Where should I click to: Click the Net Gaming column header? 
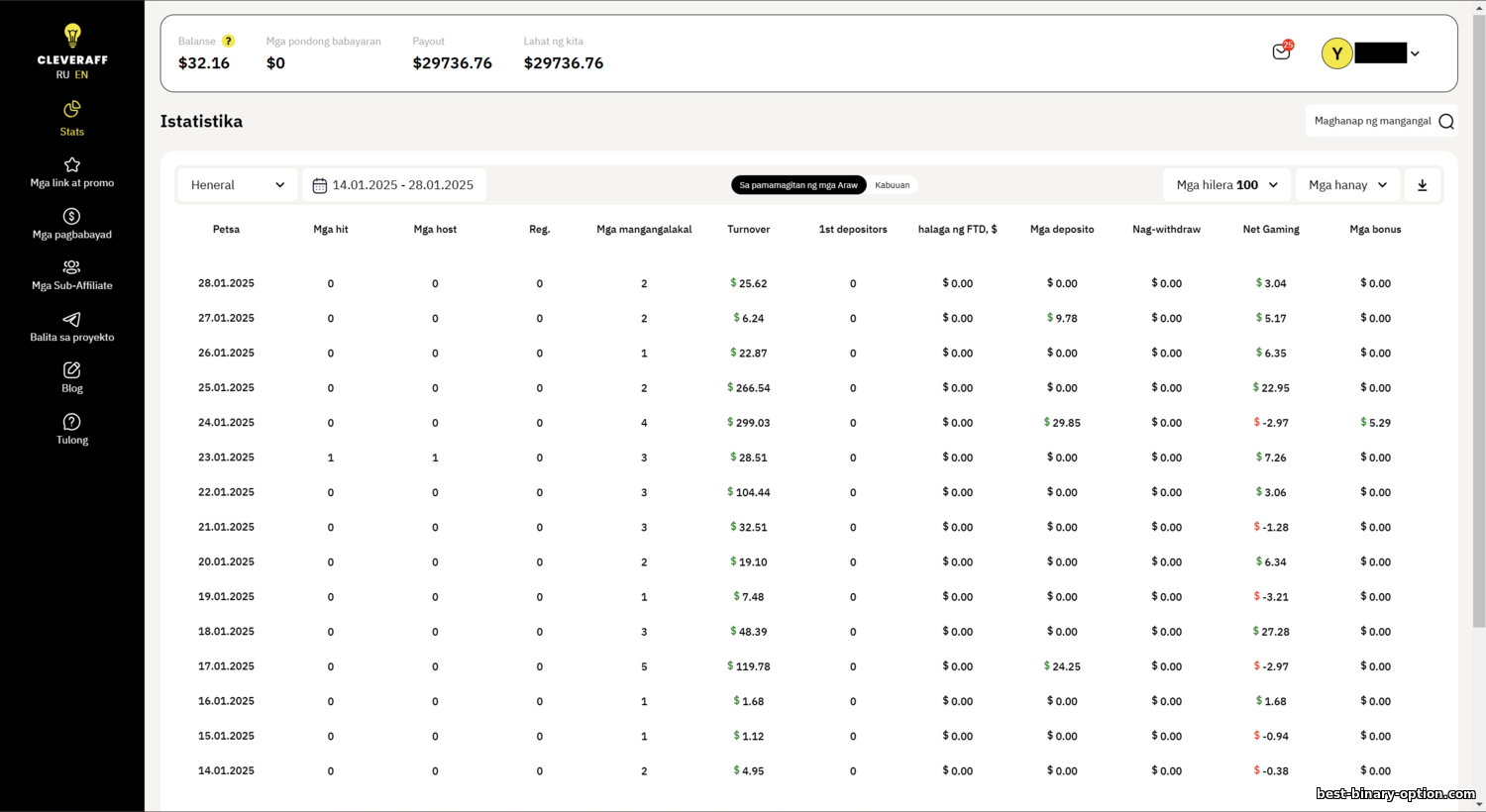click(1271, 229)
